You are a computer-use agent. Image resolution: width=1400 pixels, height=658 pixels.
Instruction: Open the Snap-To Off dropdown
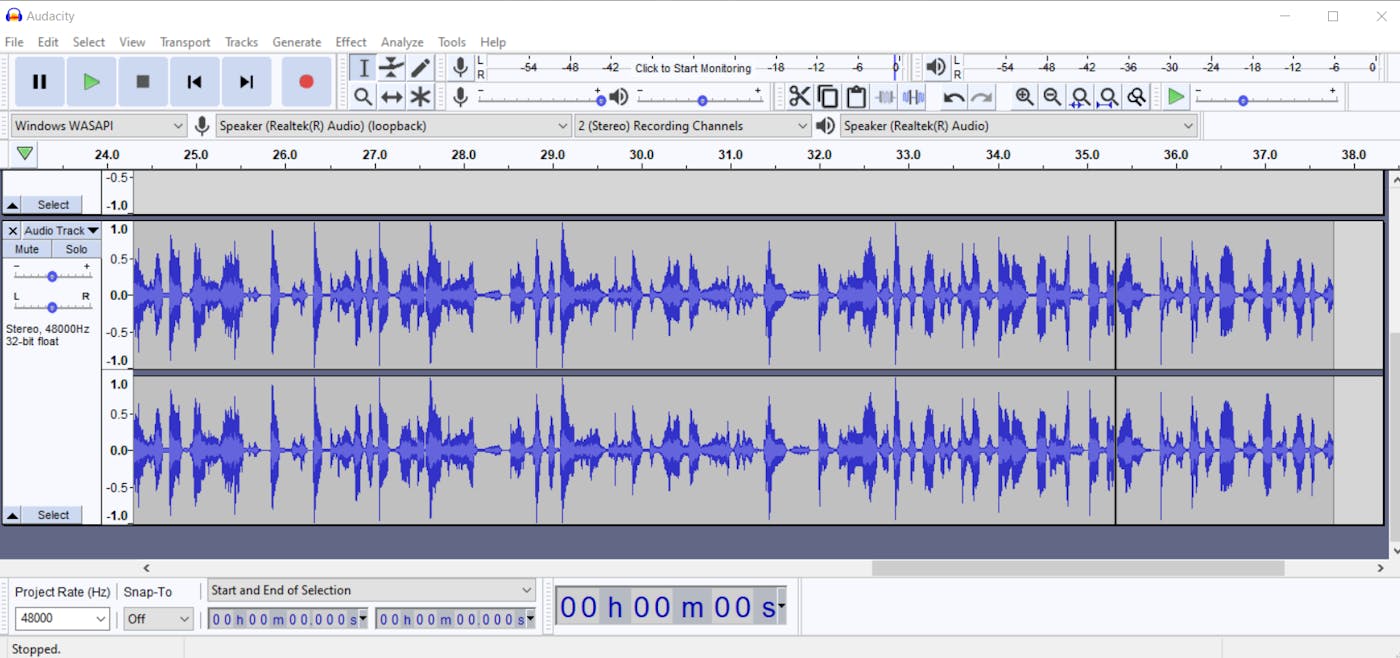coord(158,619)
